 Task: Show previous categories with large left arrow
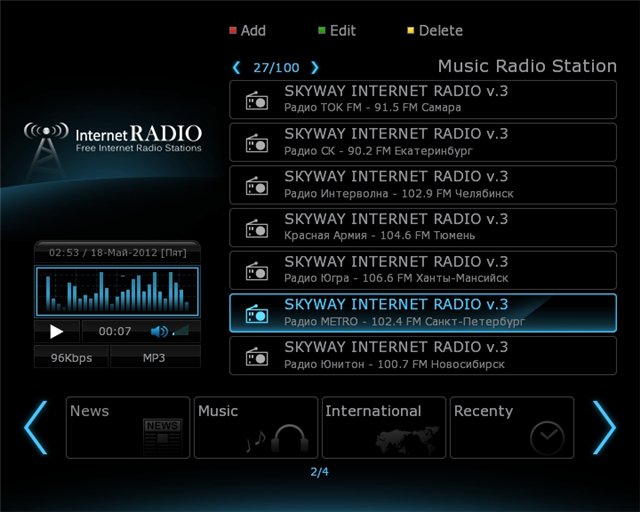(x=36, y=427)
